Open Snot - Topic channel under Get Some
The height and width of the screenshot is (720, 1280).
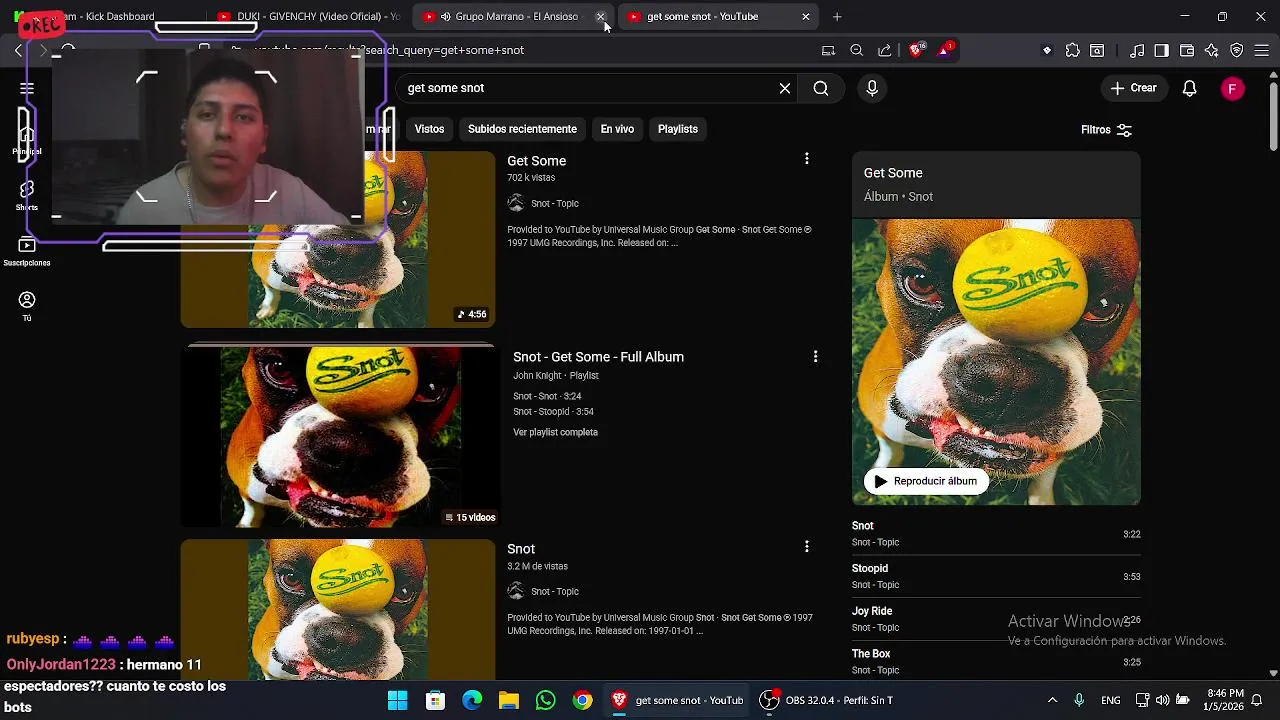click(x=555, y=204)
